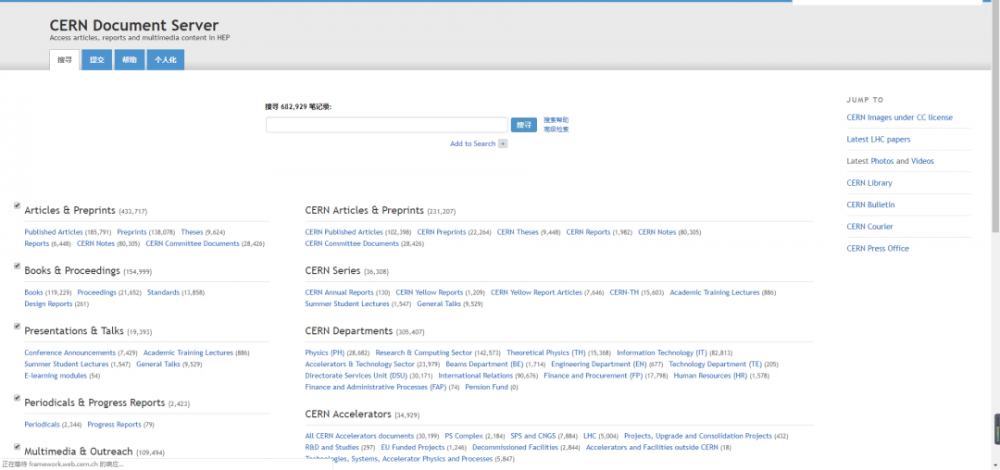Open the 提交 tab

(97, 60)
